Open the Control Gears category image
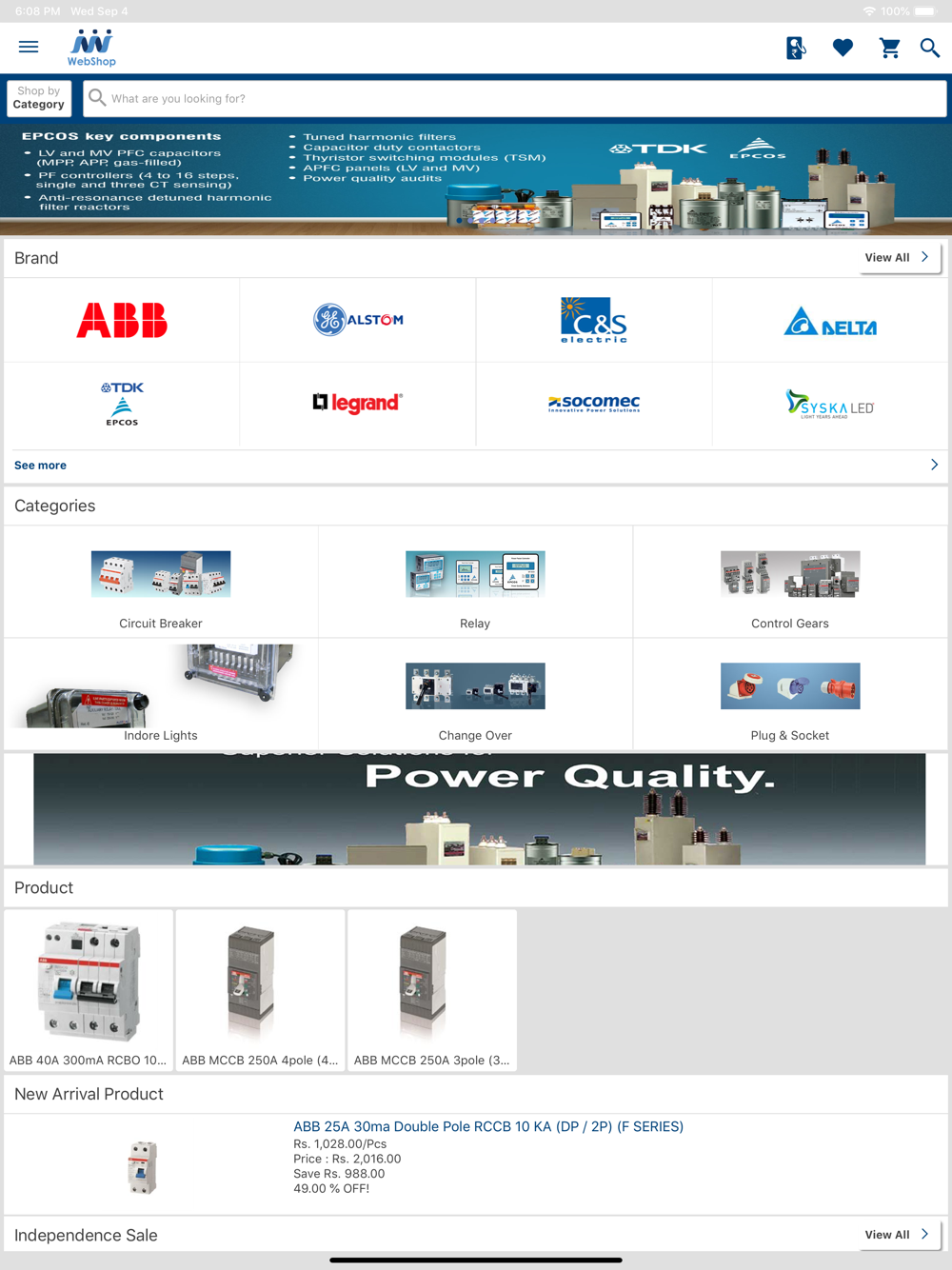 coord(790,574)
